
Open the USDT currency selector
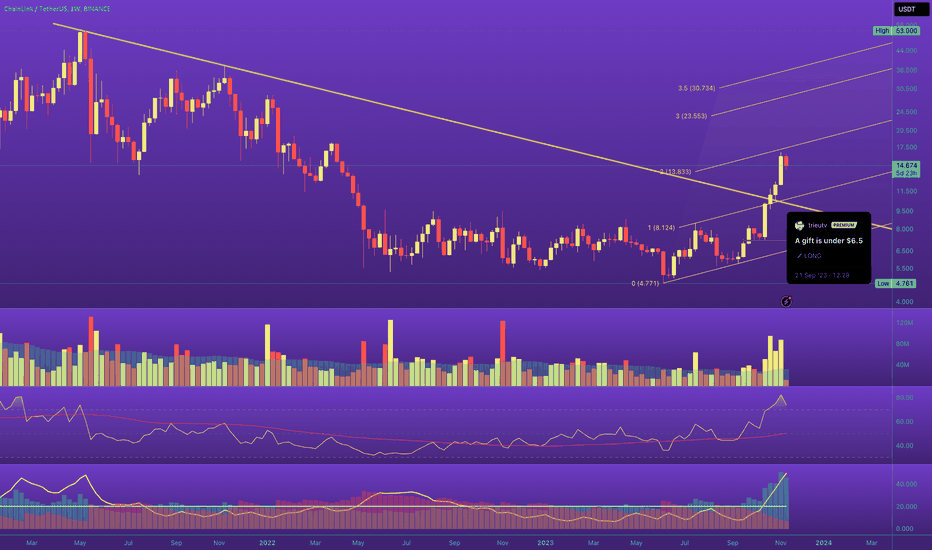pos(911,9)
